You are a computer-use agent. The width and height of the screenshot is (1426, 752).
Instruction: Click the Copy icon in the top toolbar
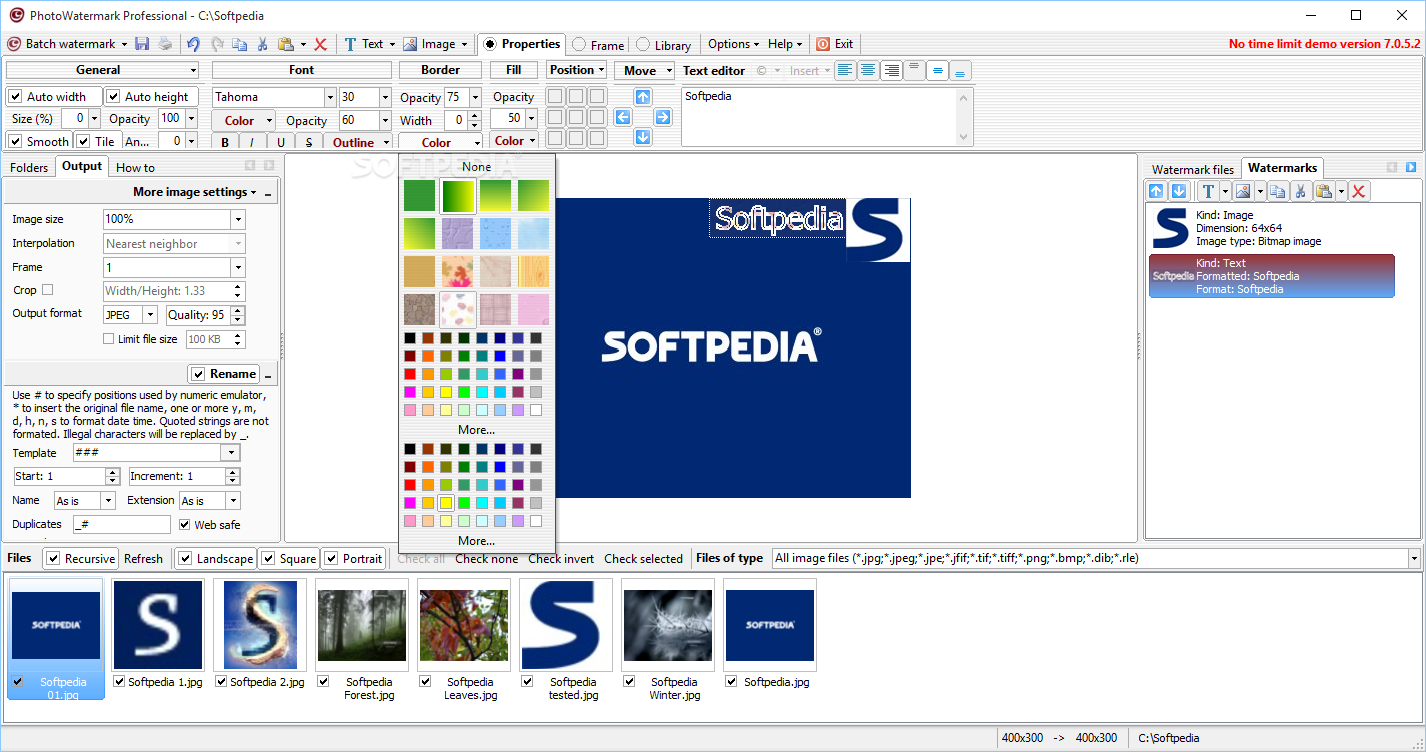(x=239, y=44)
